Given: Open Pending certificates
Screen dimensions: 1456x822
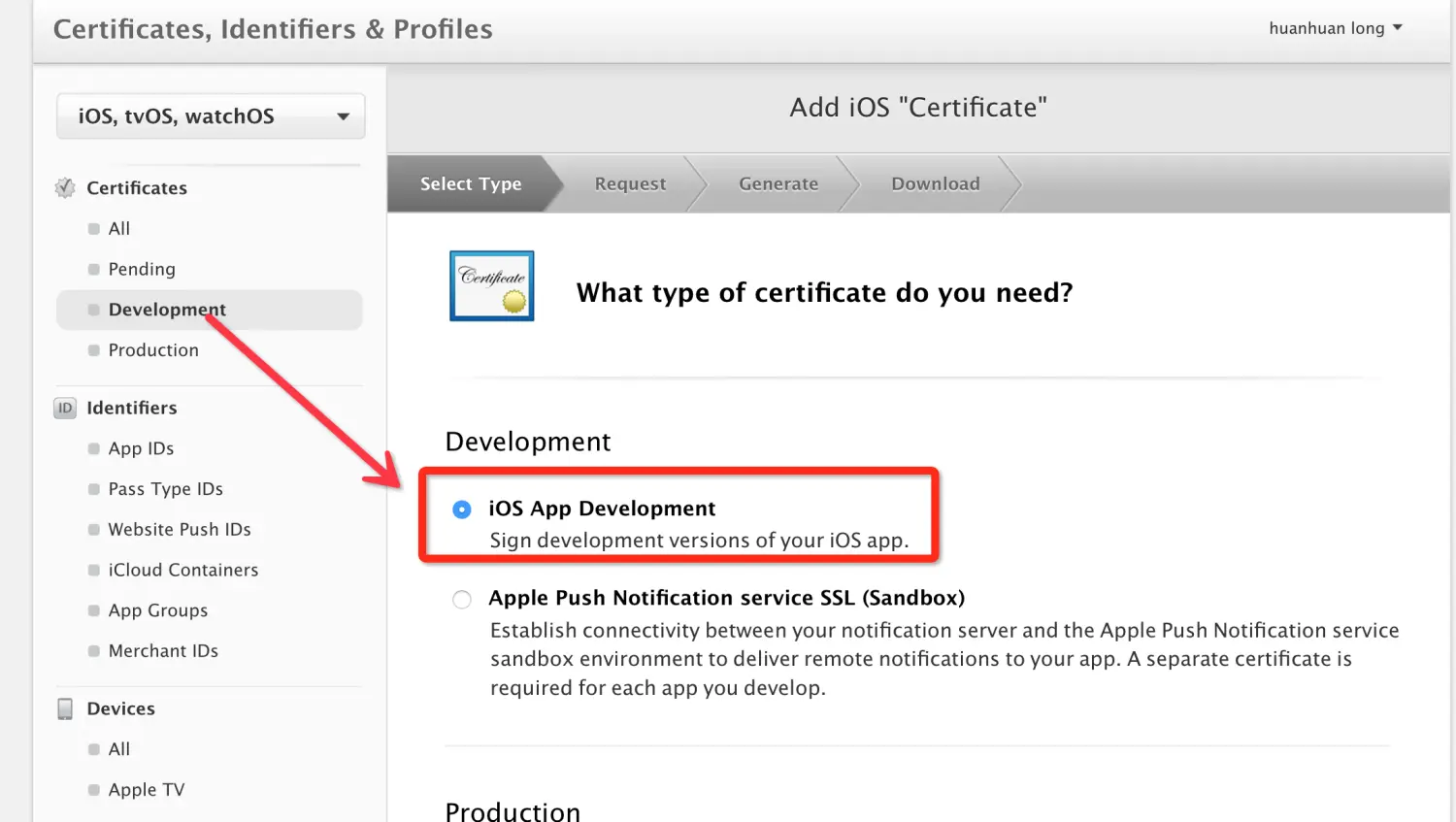Looking at the screenshot, I should click(x=142, y=270).
